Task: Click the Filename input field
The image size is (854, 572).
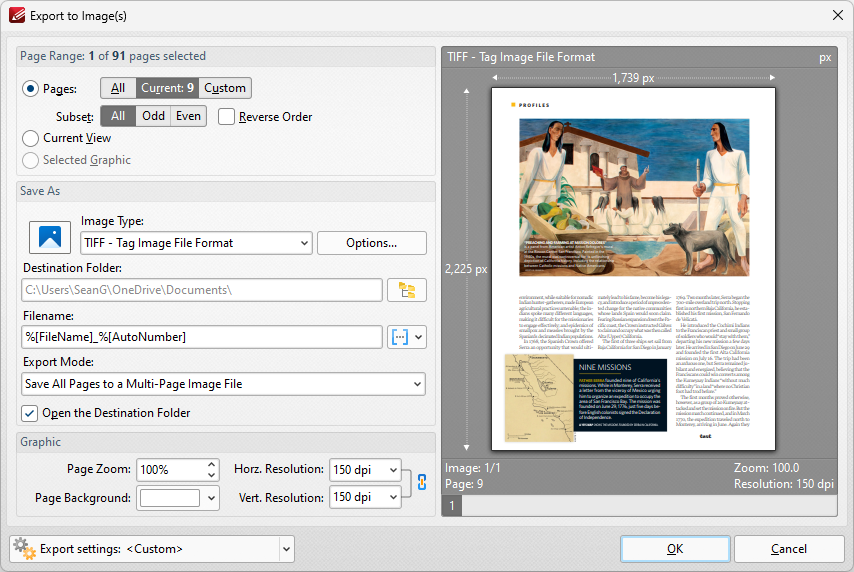Action: tap(202, 337)
